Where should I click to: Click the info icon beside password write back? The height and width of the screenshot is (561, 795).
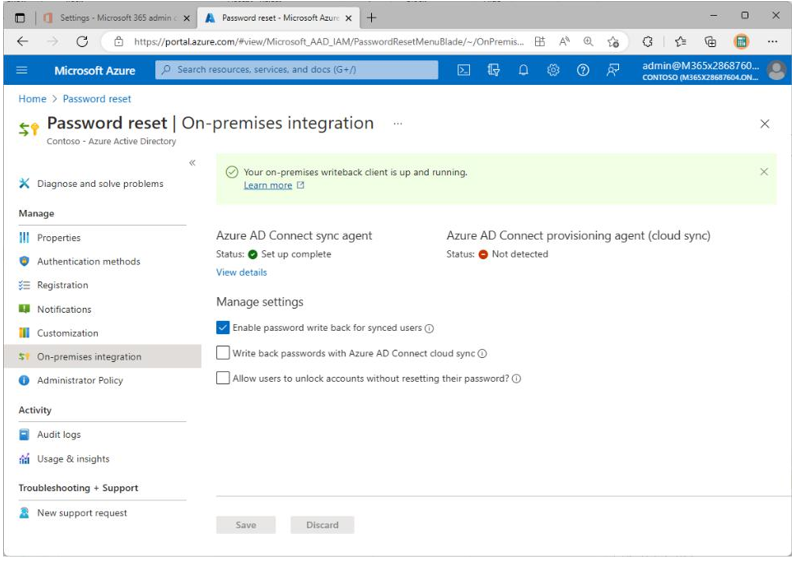pos(429,329)
